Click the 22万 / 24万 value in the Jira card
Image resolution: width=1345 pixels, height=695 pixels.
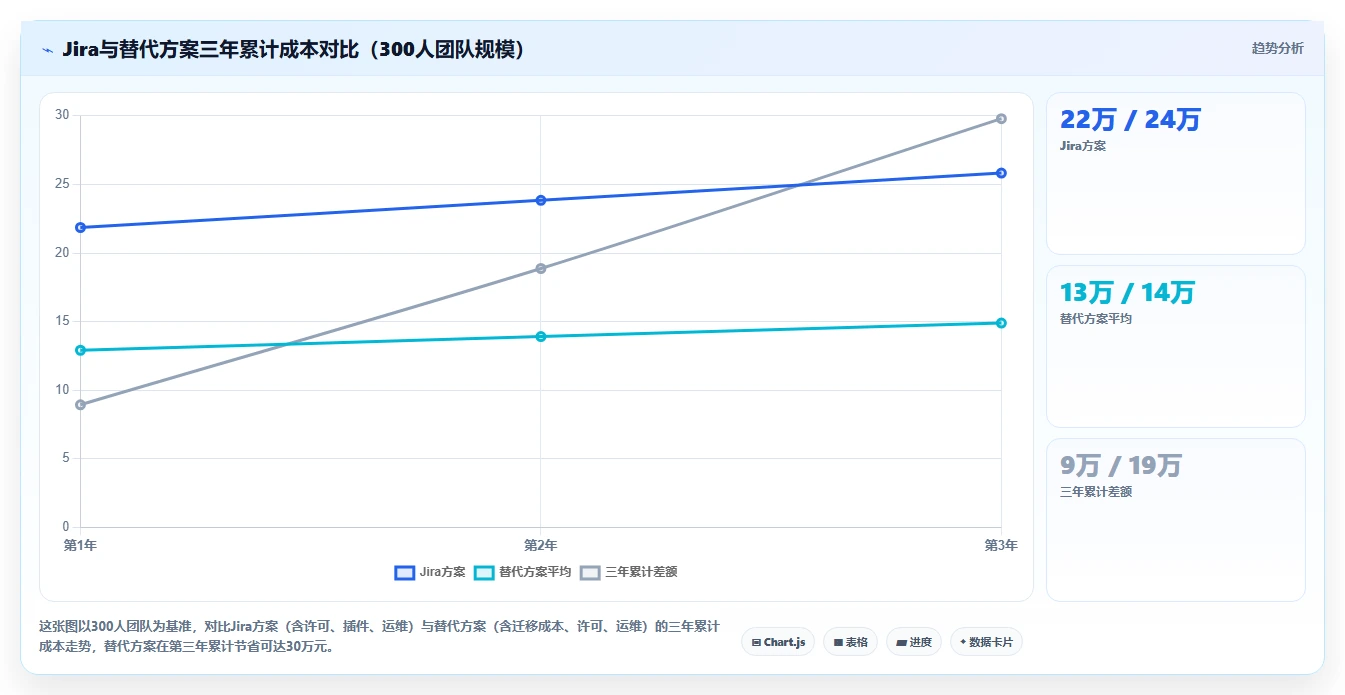coord(1130,120)
